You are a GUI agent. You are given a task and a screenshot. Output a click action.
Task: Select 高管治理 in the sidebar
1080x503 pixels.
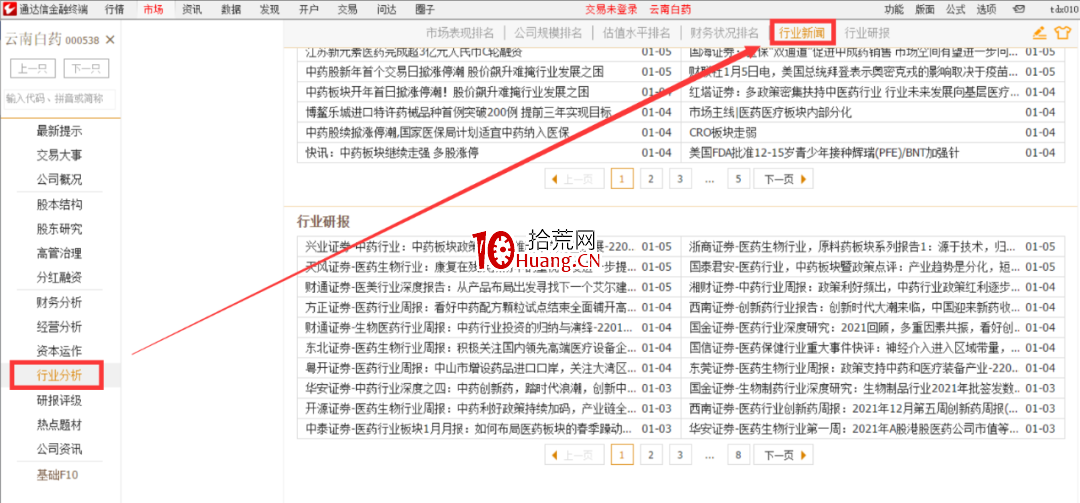point(59,254)
